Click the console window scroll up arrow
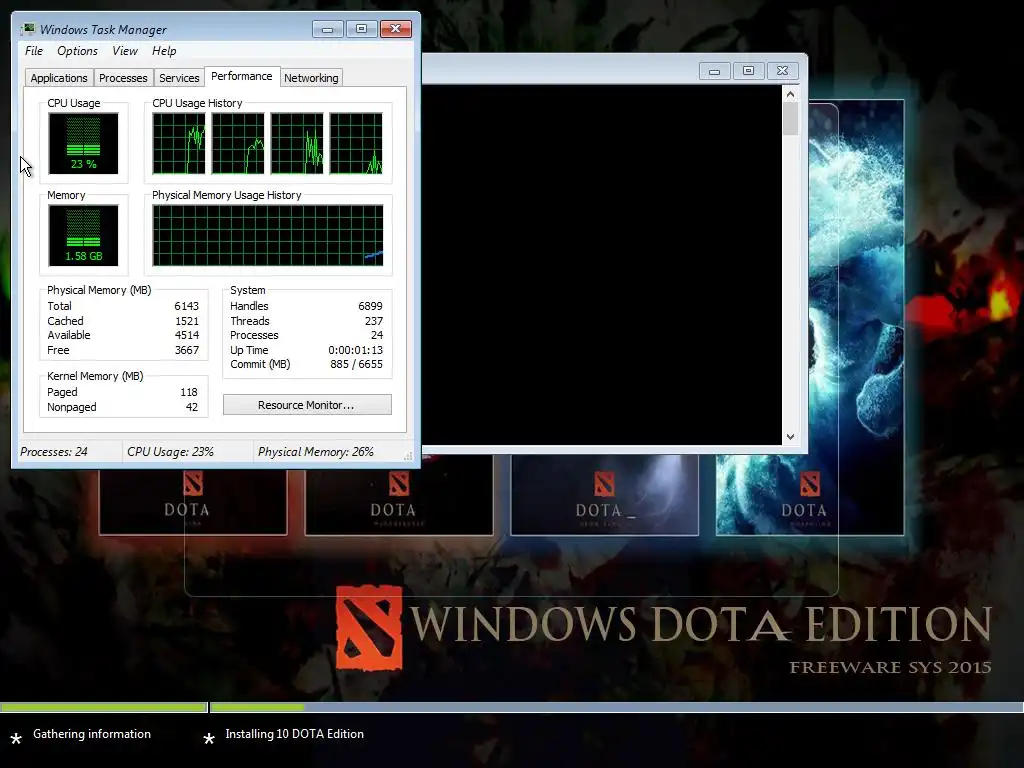The height and width of the screenshot is (768, 1024). point(790,94)
